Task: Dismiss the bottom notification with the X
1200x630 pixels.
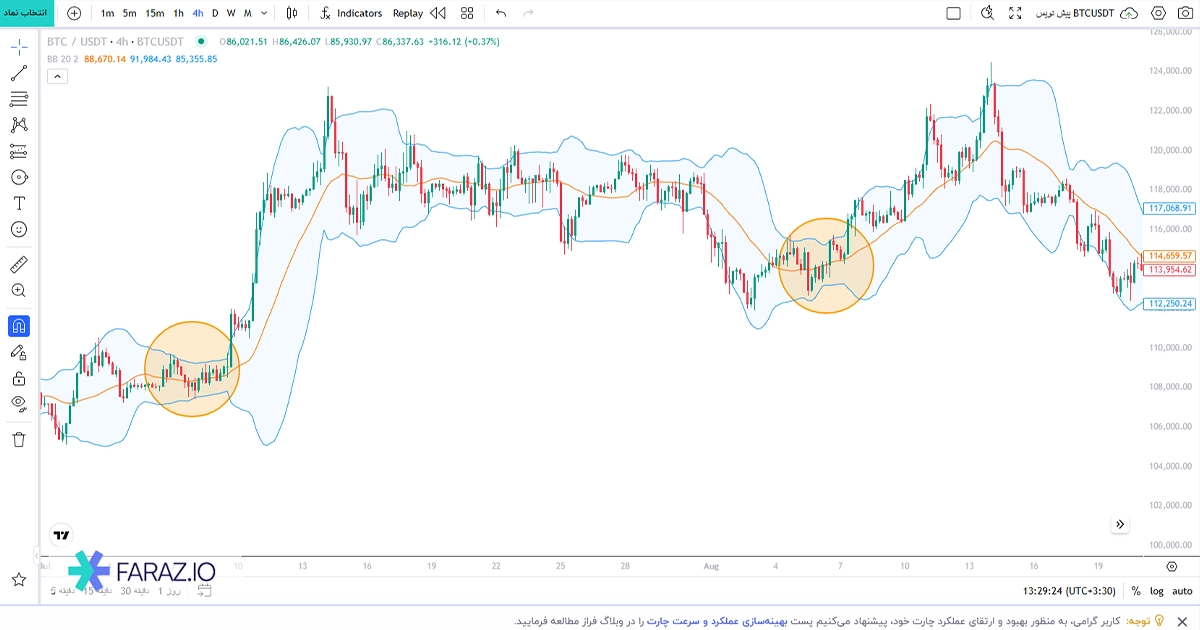Action: tap(1182, 621)
